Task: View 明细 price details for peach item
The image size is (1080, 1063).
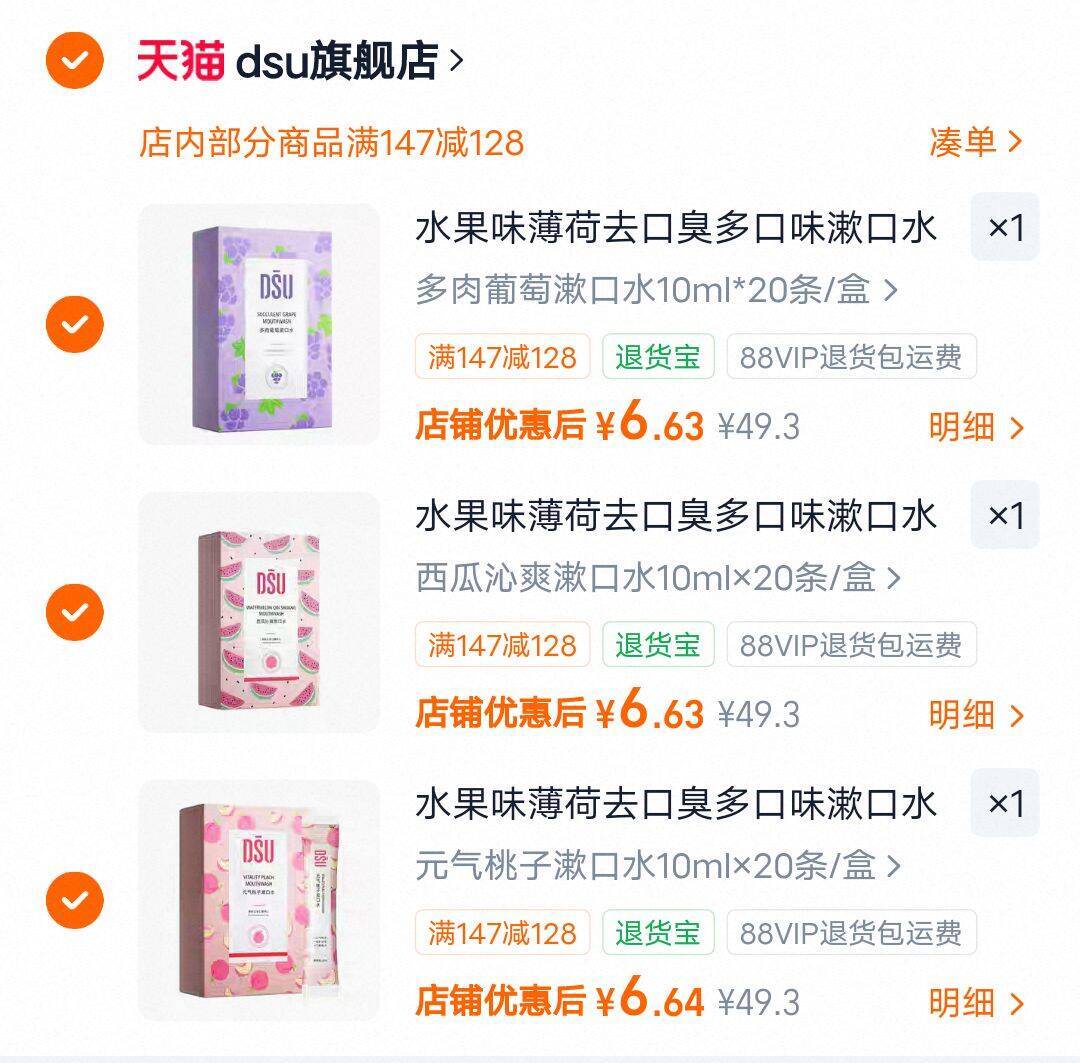Action: (976, 1003)
